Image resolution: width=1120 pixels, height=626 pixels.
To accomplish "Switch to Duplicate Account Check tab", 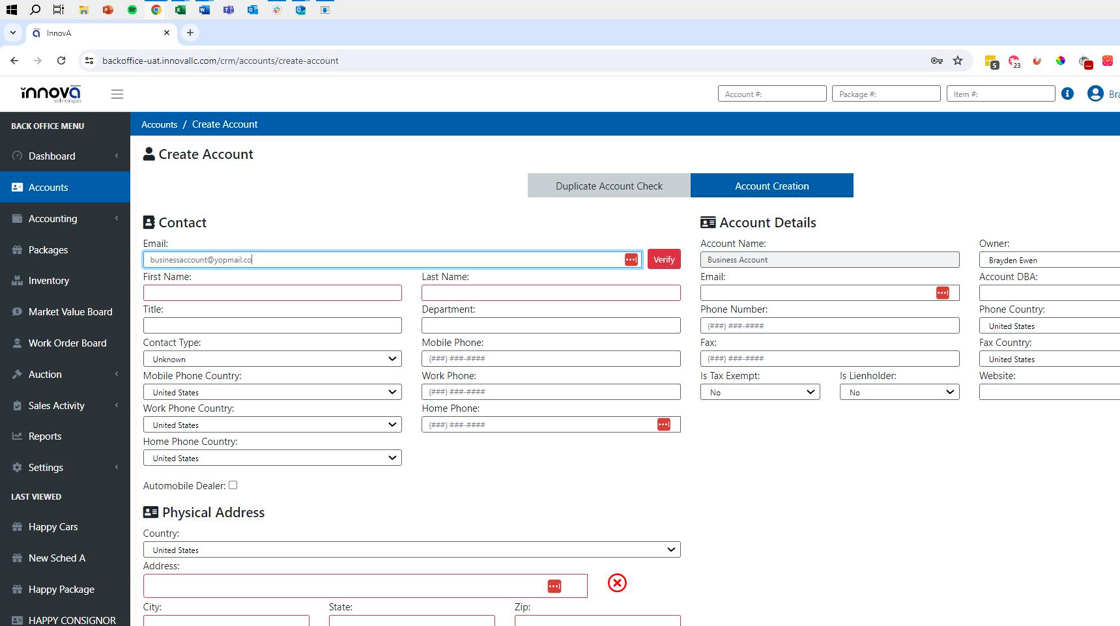I will pos(609,186).
